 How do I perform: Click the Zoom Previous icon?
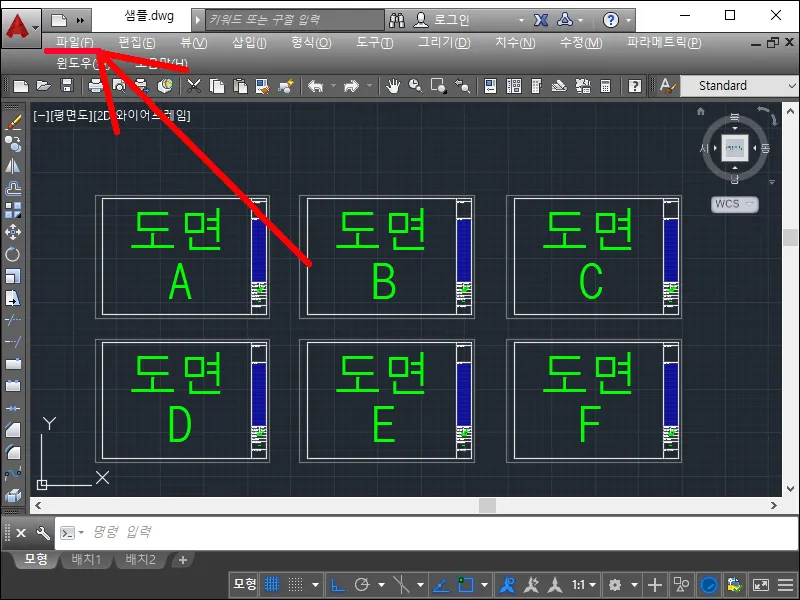click(462, 86)
